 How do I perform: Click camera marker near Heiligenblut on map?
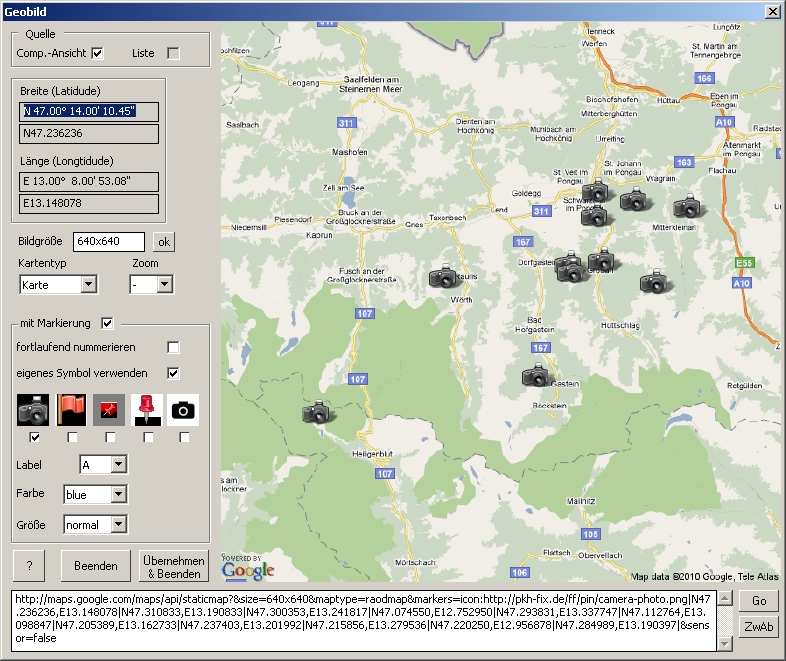click(x=316, y=412)
